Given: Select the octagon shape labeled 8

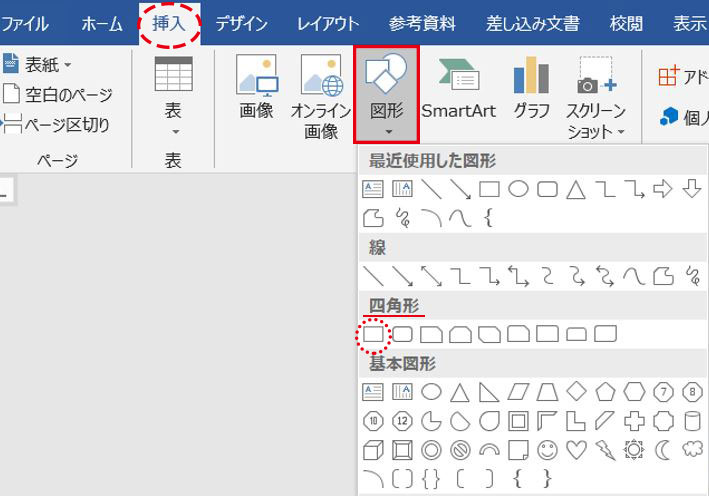Looking at the screenshot, I should point(692,392).
